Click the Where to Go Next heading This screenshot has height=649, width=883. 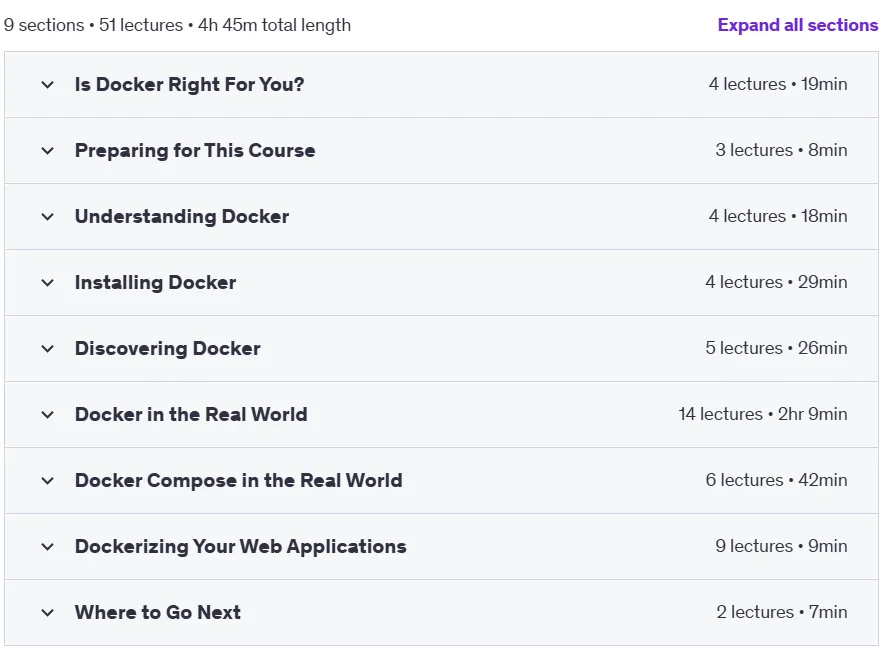point(158,612)
